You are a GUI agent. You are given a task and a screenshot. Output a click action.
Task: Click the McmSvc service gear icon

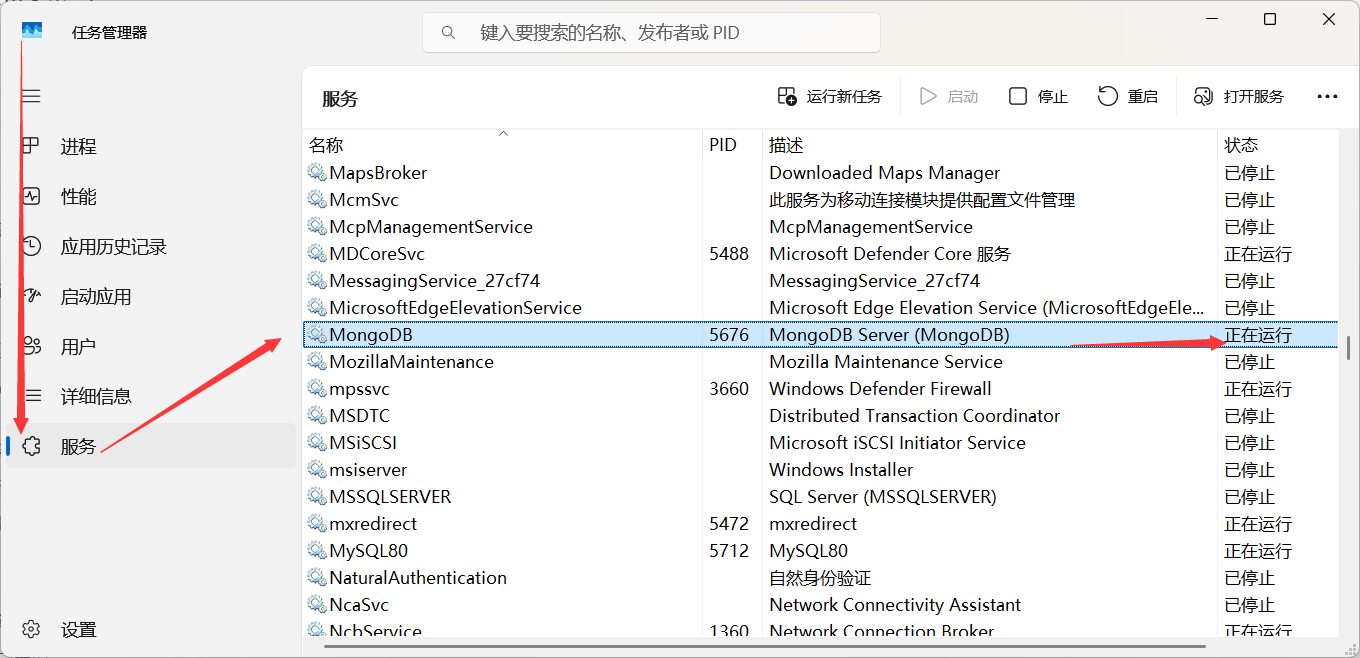click(x=317, y=200)
